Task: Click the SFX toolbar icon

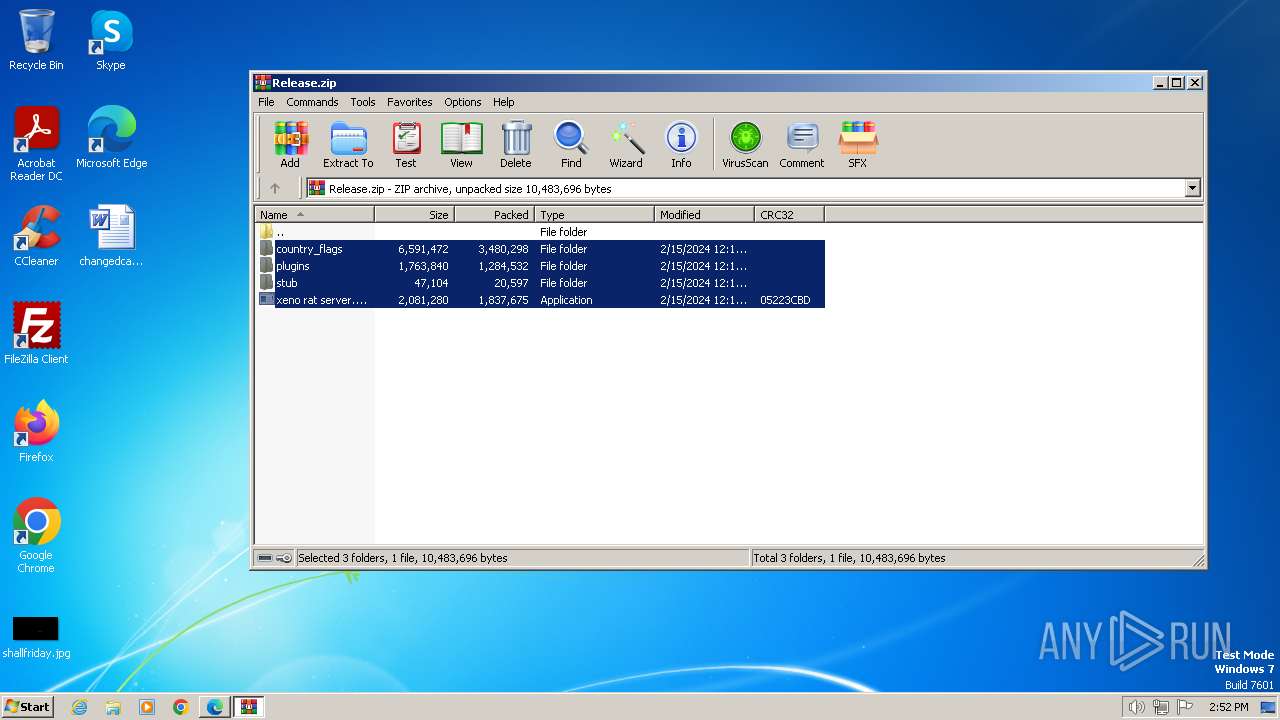Action: 858,145
